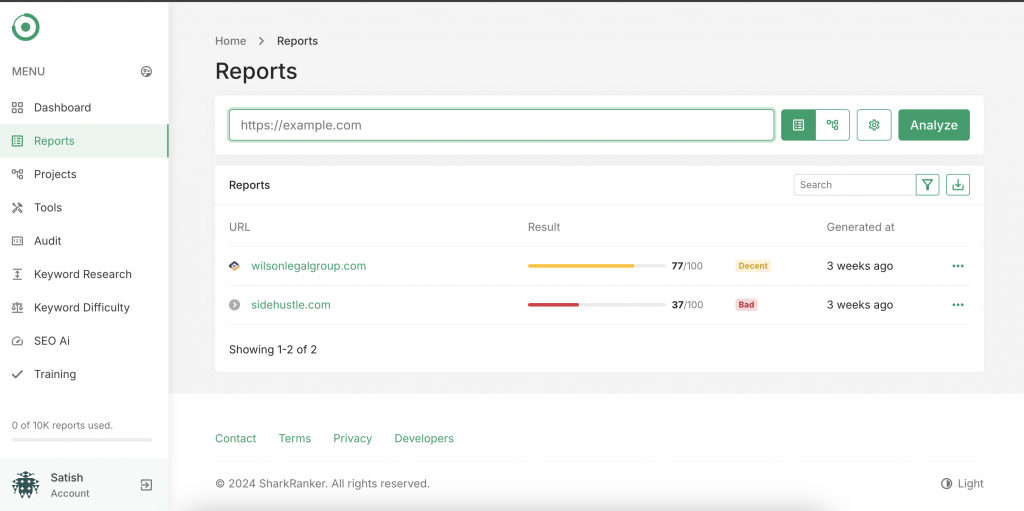Toggle the Light theme switch

(962, 484)
